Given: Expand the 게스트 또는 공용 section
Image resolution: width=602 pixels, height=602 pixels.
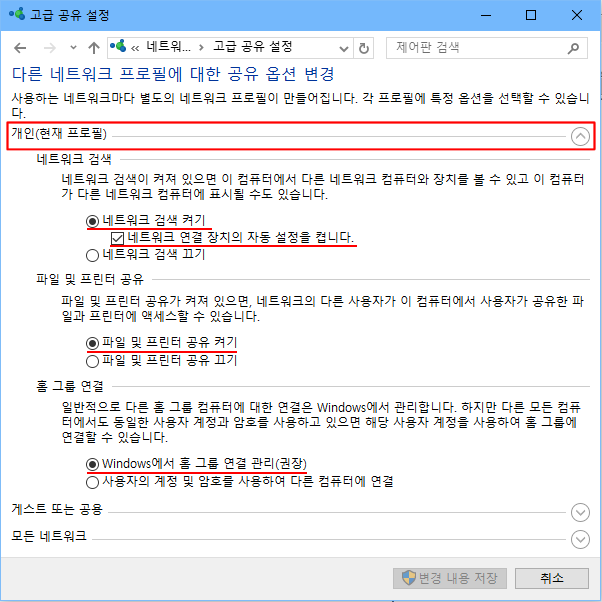Looking at the screenshot, I should point(579,512).
